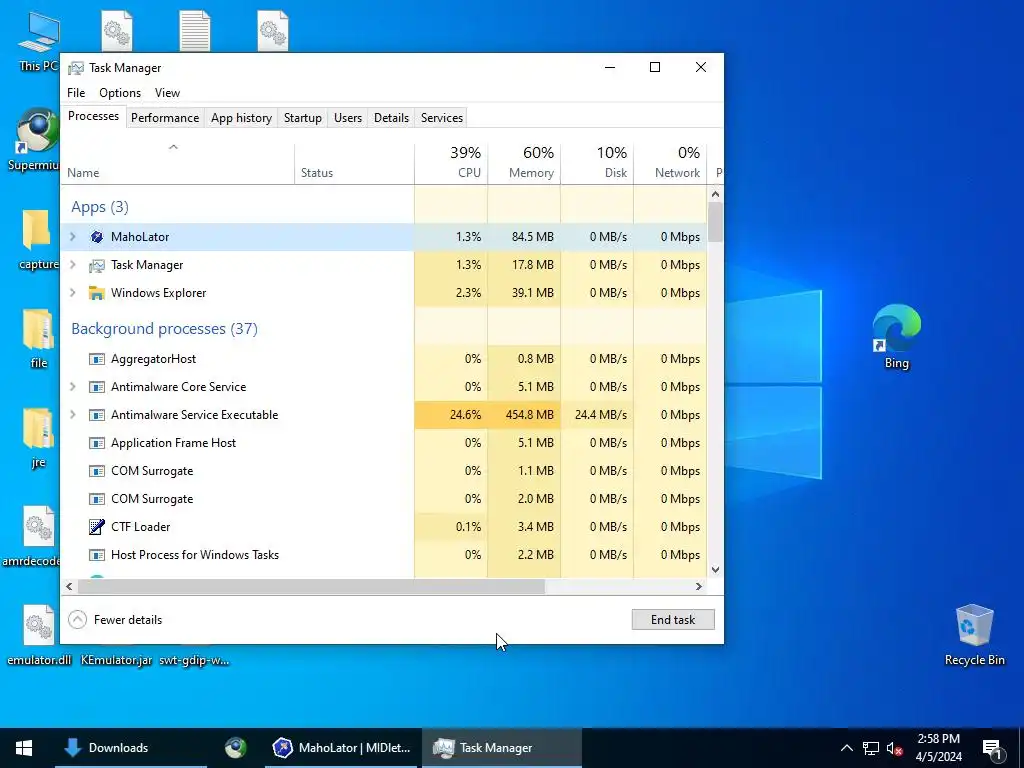Click the Application Frame Host icon
This screenshot has width=1024, height=768.
(97, 443)
